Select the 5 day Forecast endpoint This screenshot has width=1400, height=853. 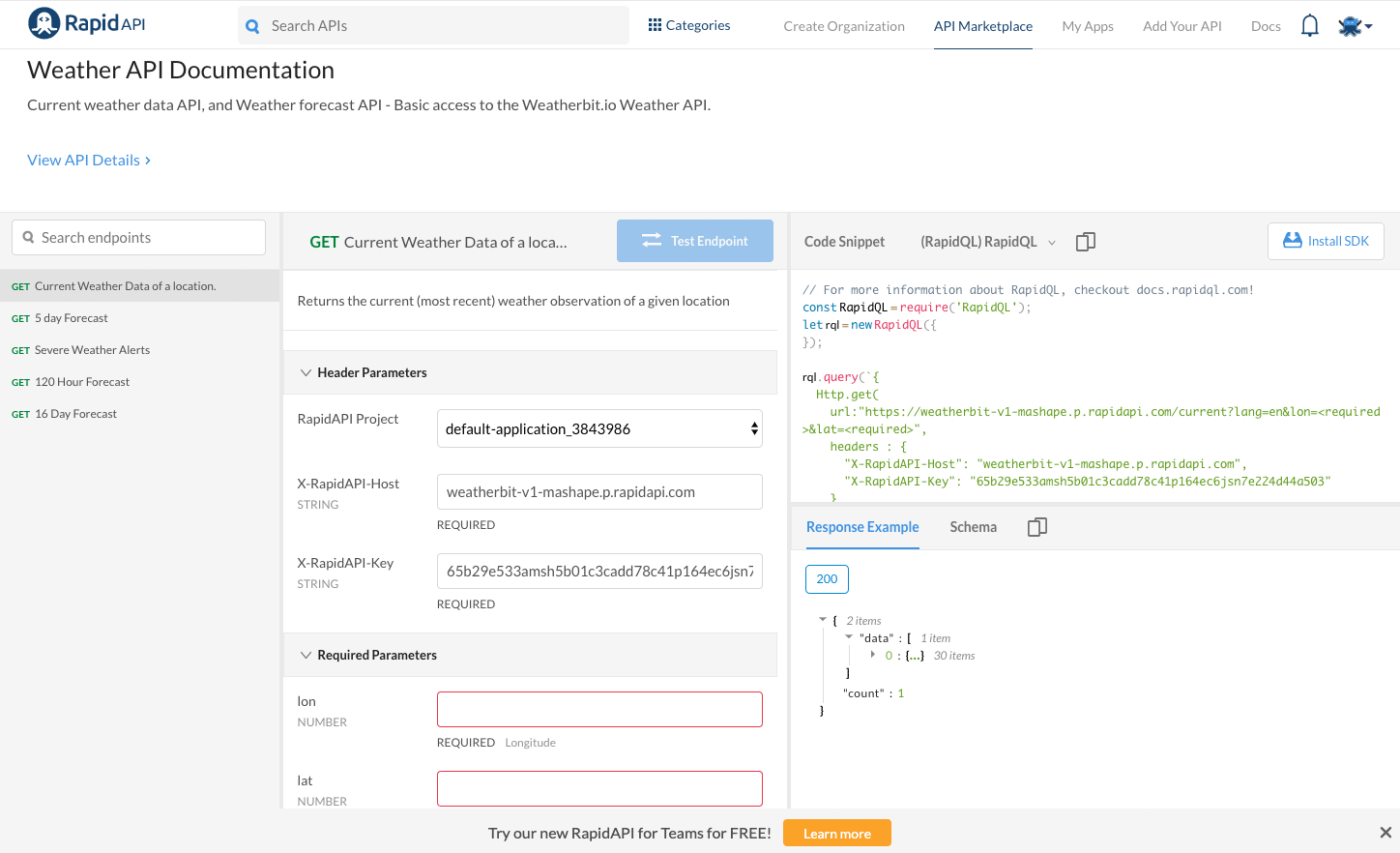coord(72,317)
